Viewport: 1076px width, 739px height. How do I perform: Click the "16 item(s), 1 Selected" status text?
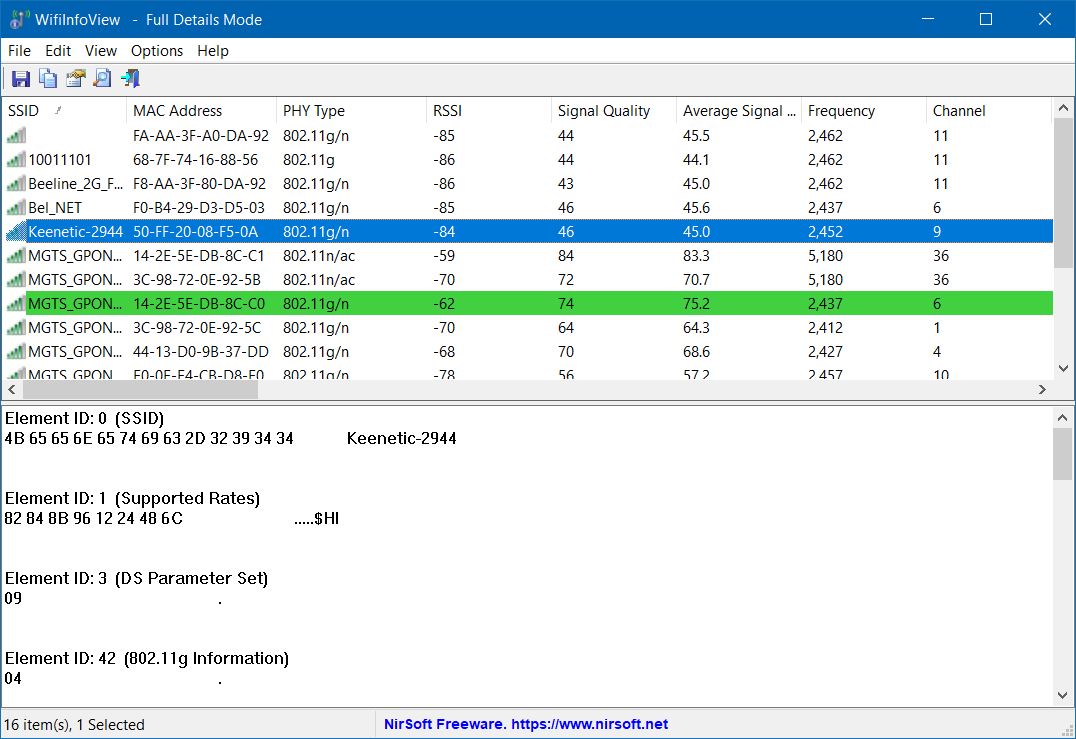coord(74,725)
